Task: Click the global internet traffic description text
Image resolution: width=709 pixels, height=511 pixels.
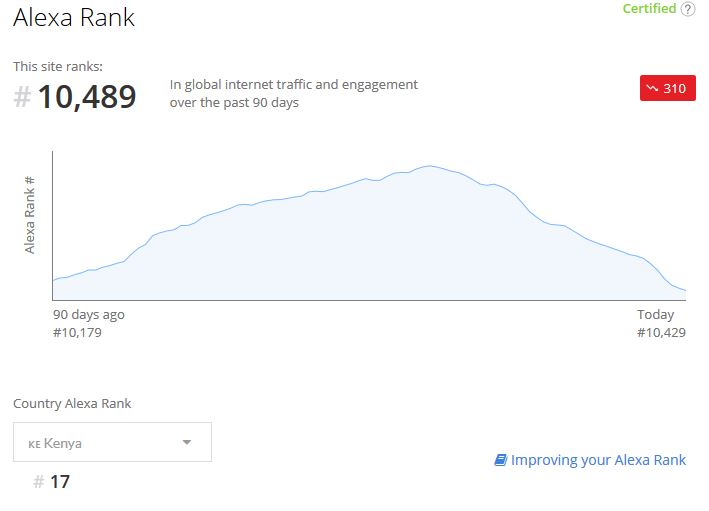Action: (x=293, y=94)
